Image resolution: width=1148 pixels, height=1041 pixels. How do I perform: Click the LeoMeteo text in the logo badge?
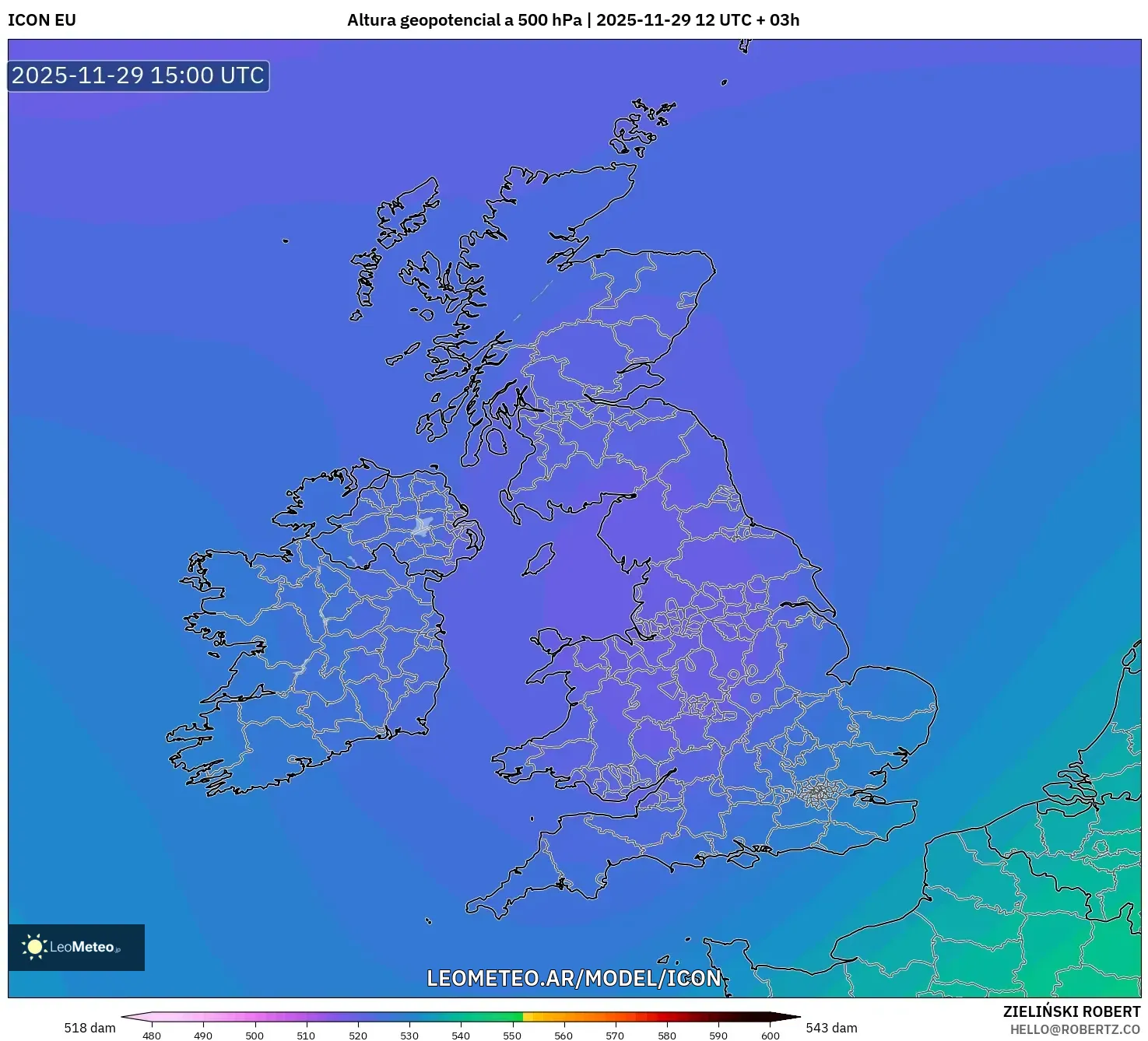click(83, 947)
